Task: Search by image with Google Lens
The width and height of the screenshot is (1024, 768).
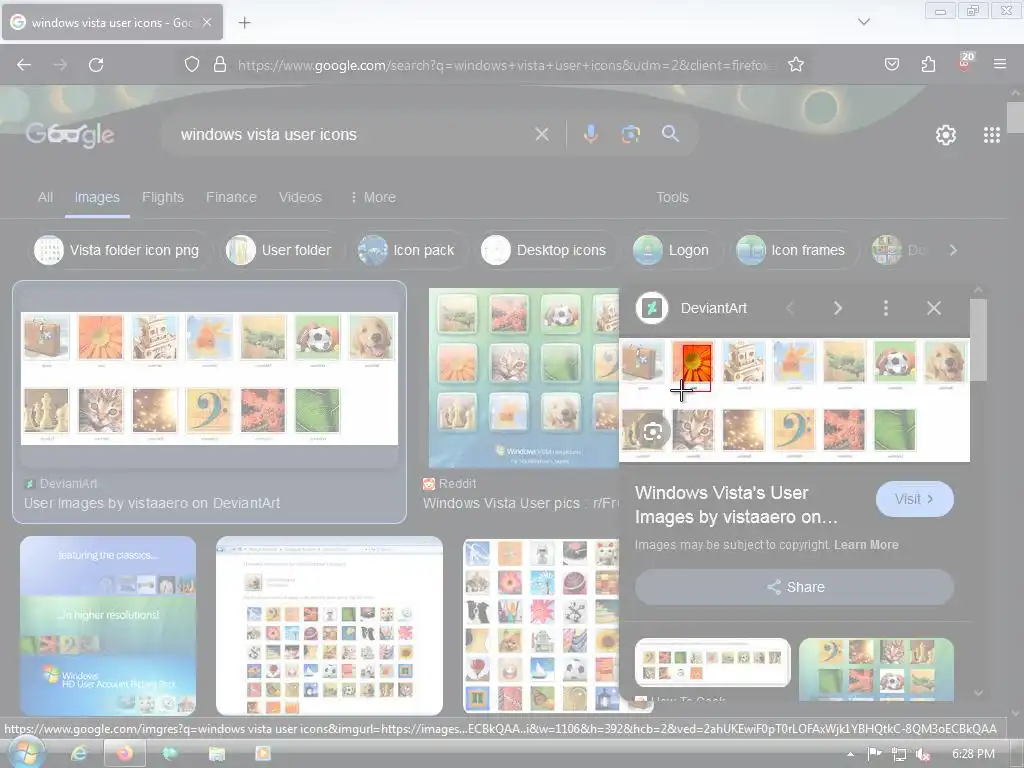Action: (631, 135)
